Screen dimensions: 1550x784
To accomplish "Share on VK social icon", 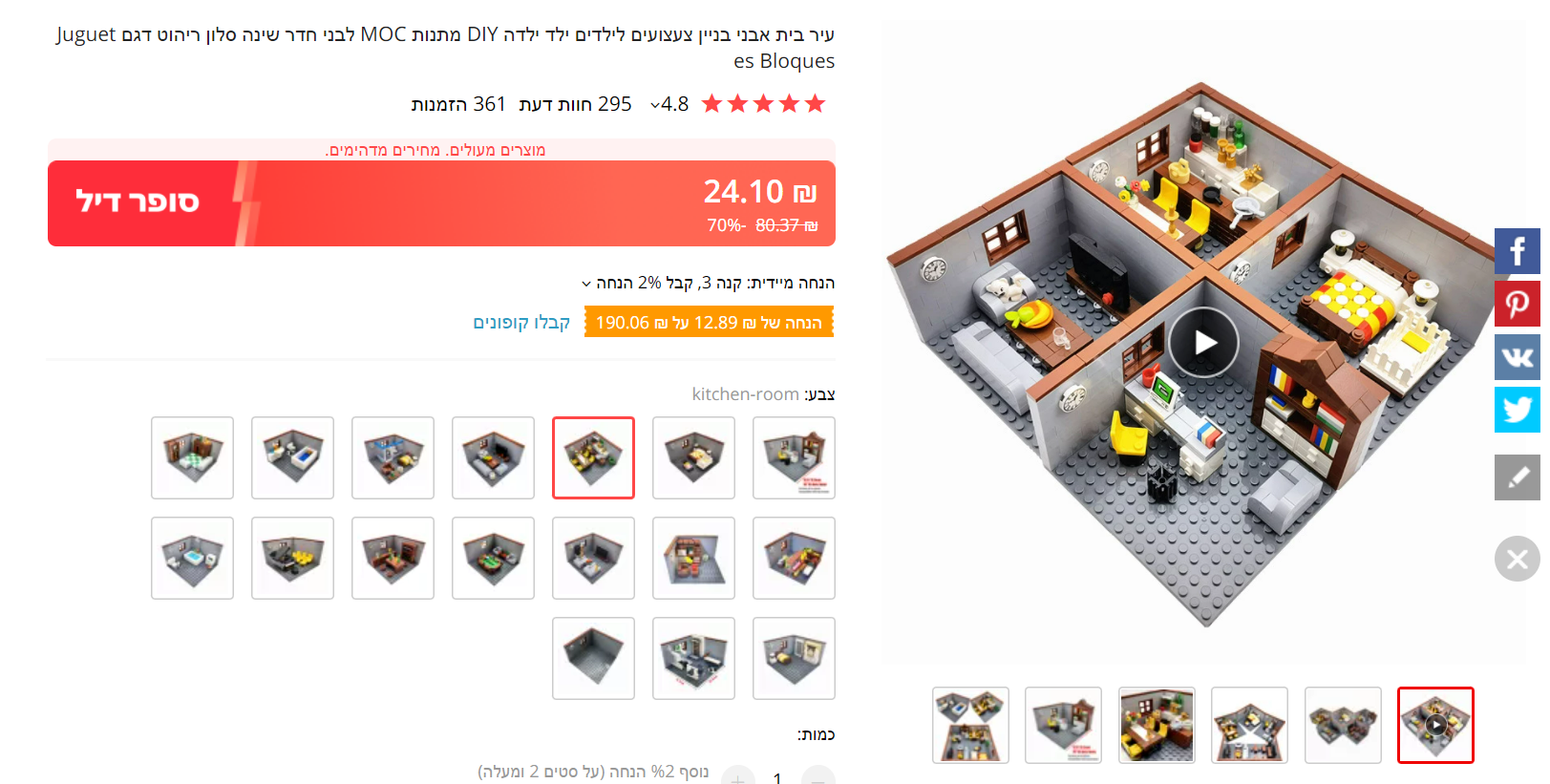I will click(x=1517, y=357).
